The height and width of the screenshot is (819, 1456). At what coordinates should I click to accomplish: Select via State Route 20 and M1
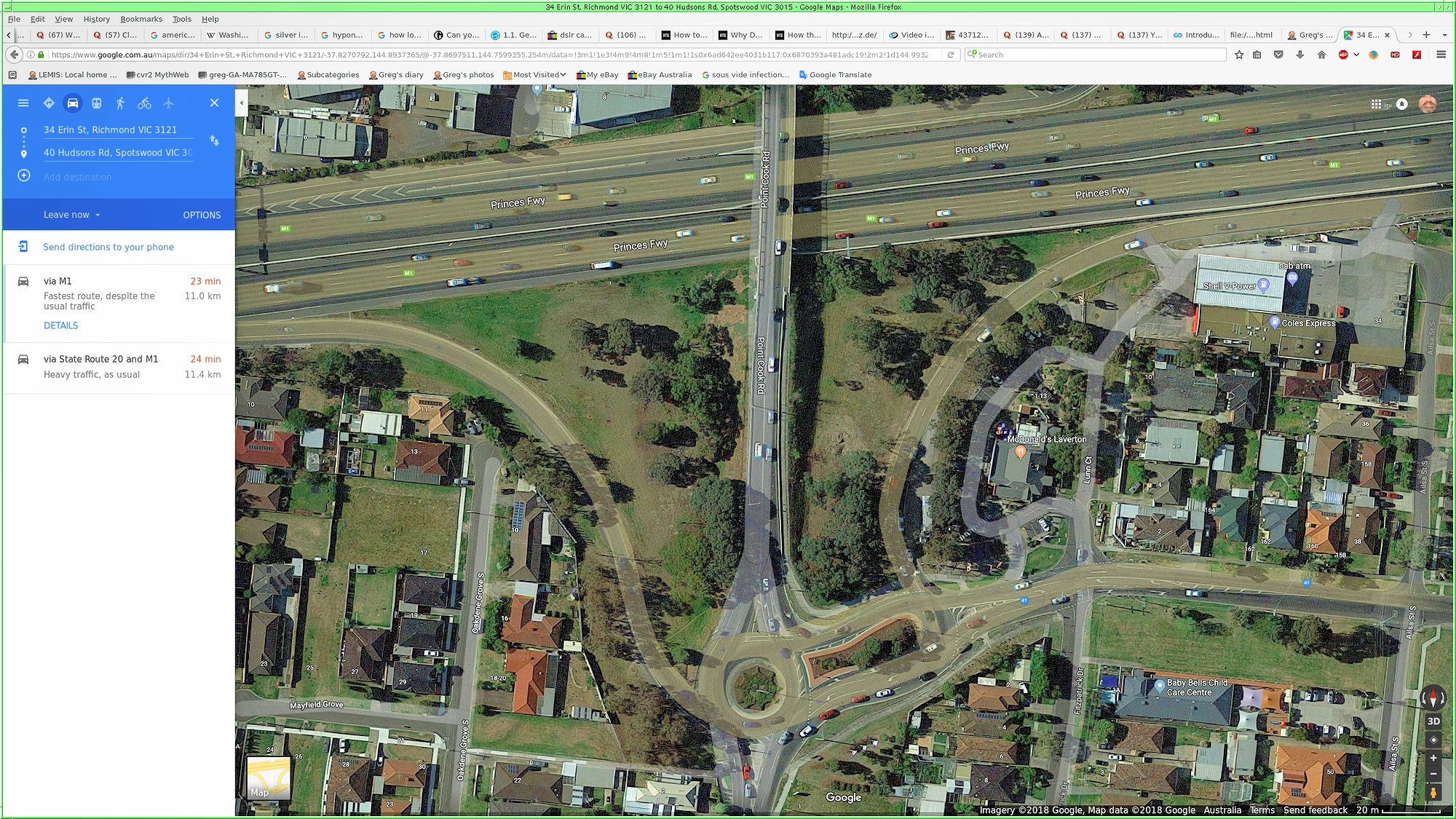(x=119, y=368)
